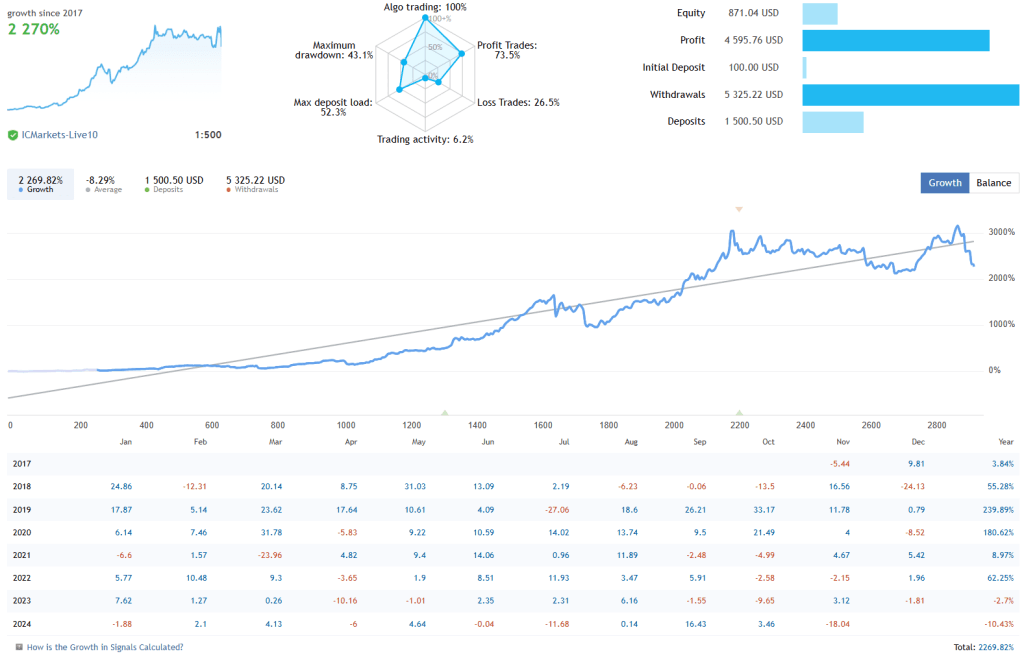
Task: Click the right green triangle under the chart axis
Action: [739, 411]
